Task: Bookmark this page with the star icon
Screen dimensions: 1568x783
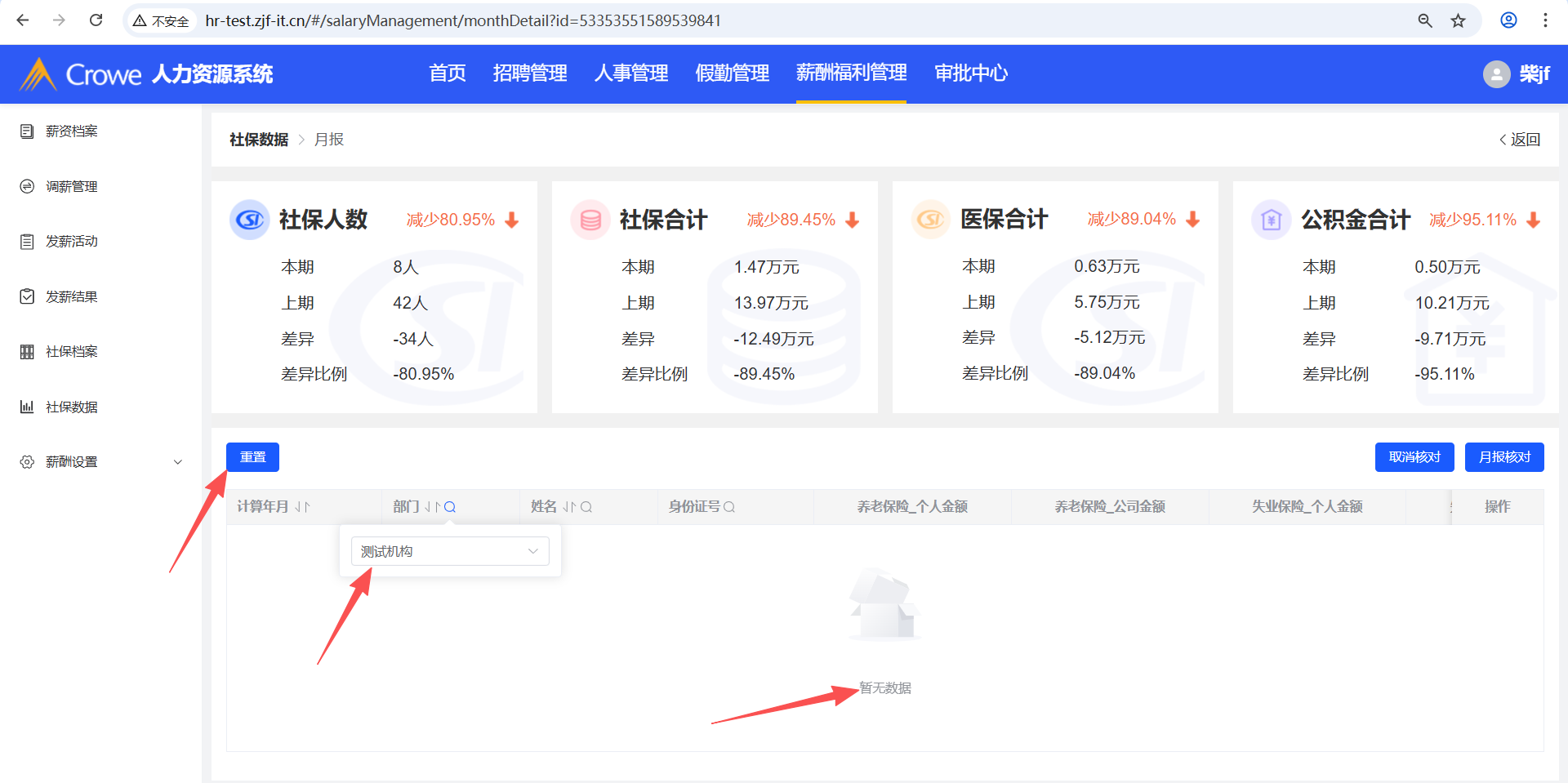Action: tap(1458, 20)
